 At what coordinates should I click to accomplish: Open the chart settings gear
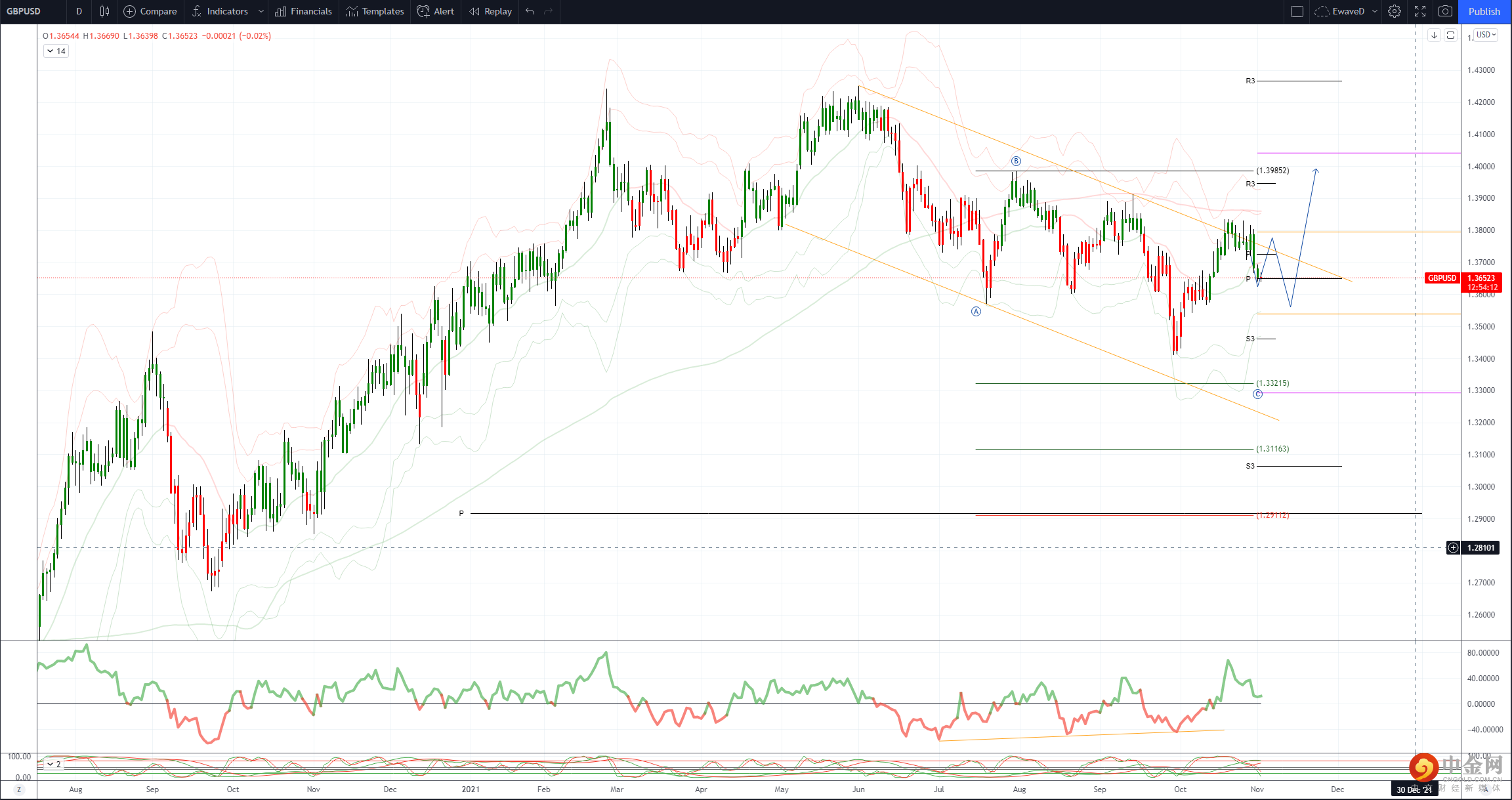pos(1395,11)
